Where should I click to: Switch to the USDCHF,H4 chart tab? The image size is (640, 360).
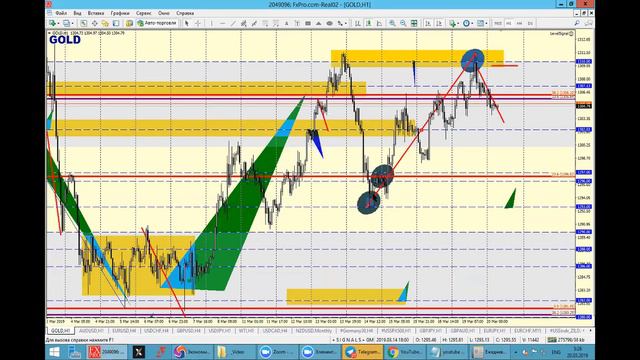pos(156,331)
